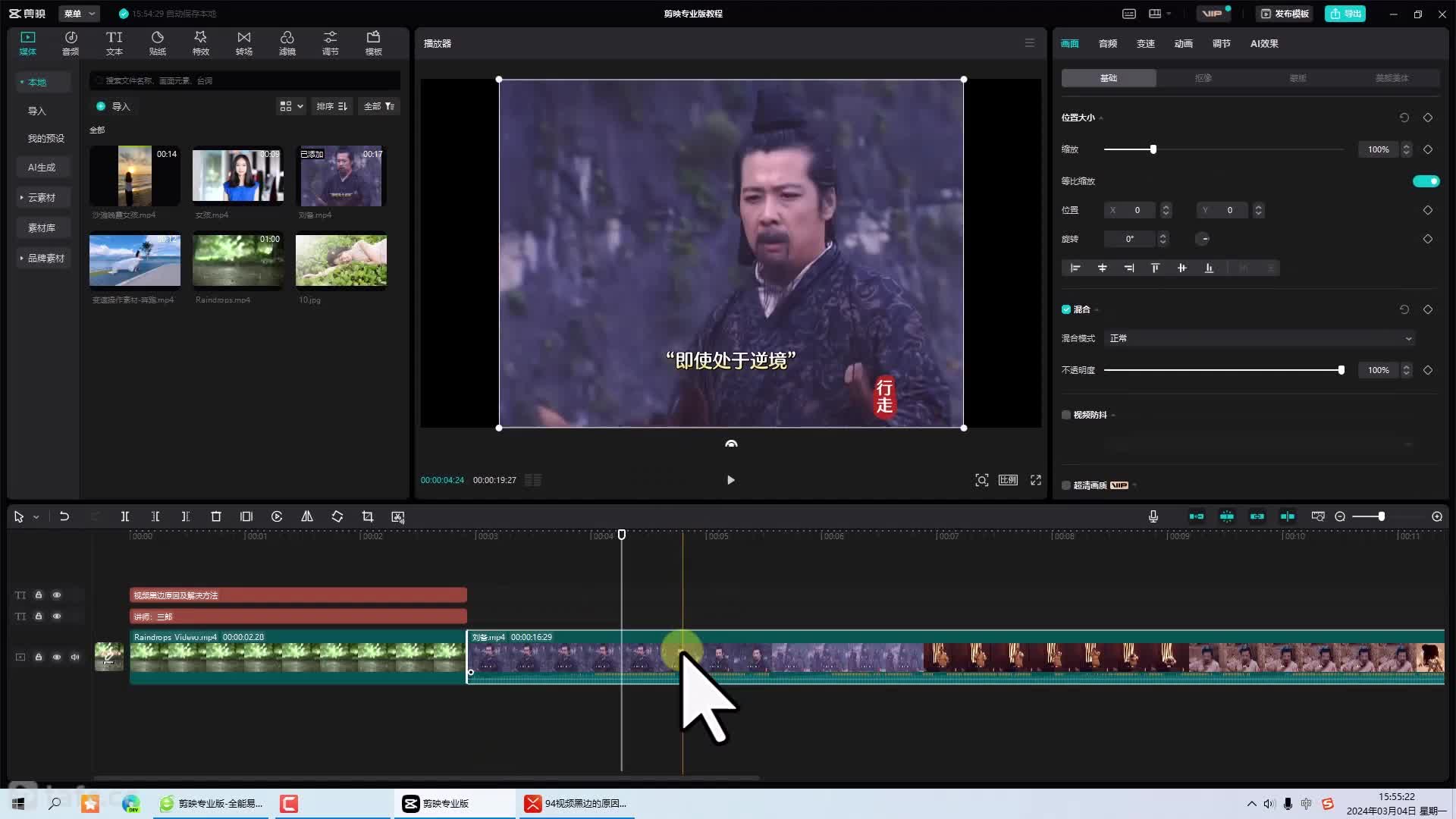Click the undo arrow in timeline toolbar
This screenshot has width=1456, height=819.
[64, 516]
